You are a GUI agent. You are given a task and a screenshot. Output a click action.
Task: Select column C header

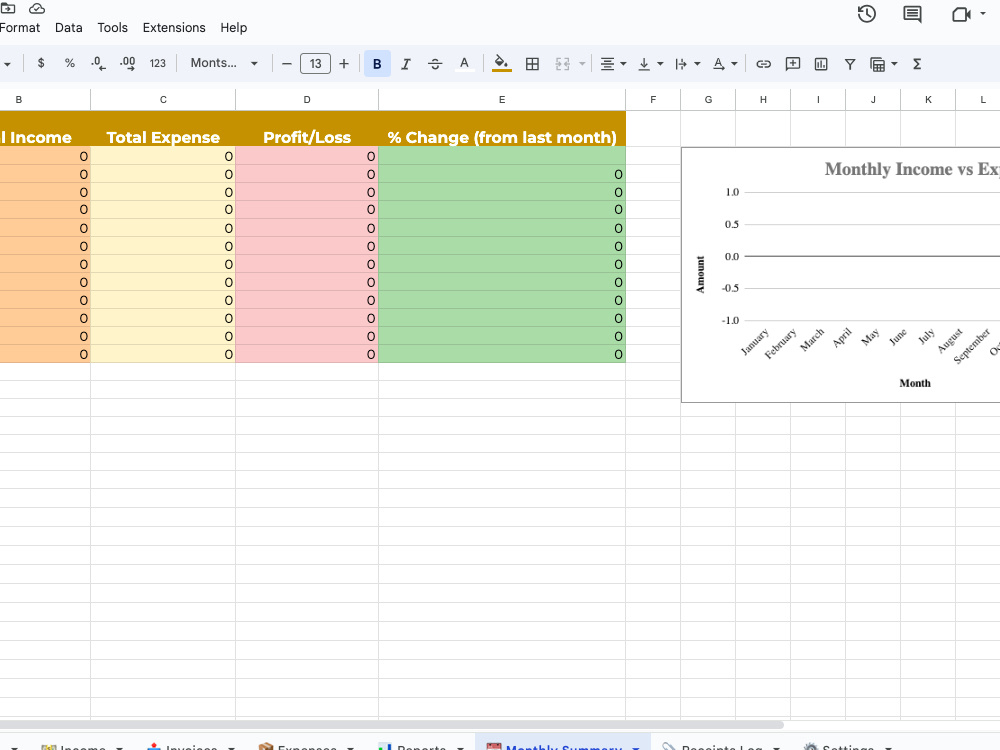point(163,99)
